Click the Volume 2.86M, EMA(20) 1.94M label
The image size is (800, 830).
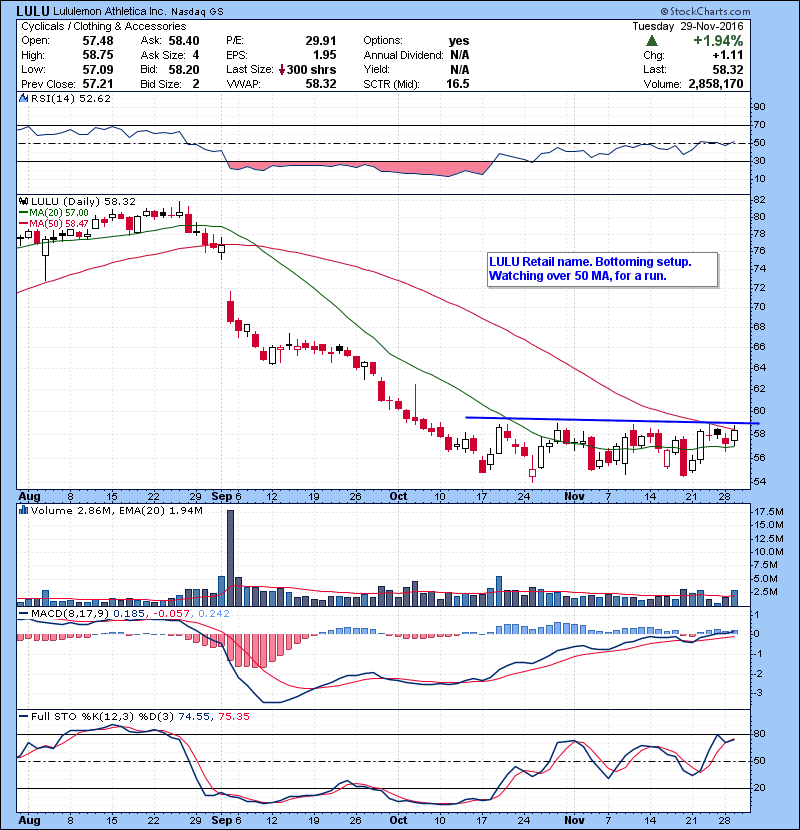[x=116, y=510]
